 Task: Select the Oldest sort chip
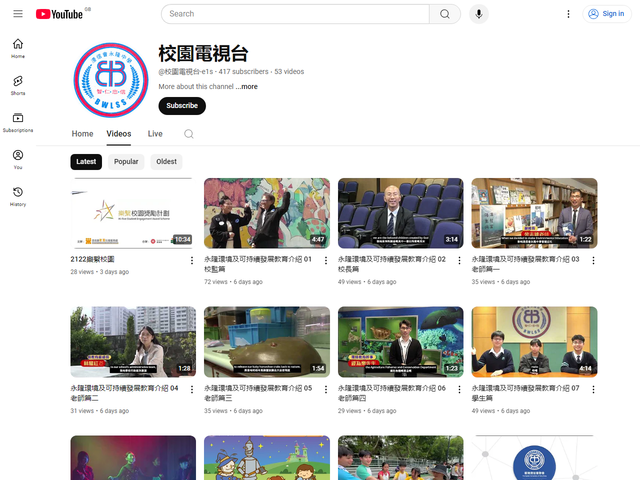(x=166, y=161)
